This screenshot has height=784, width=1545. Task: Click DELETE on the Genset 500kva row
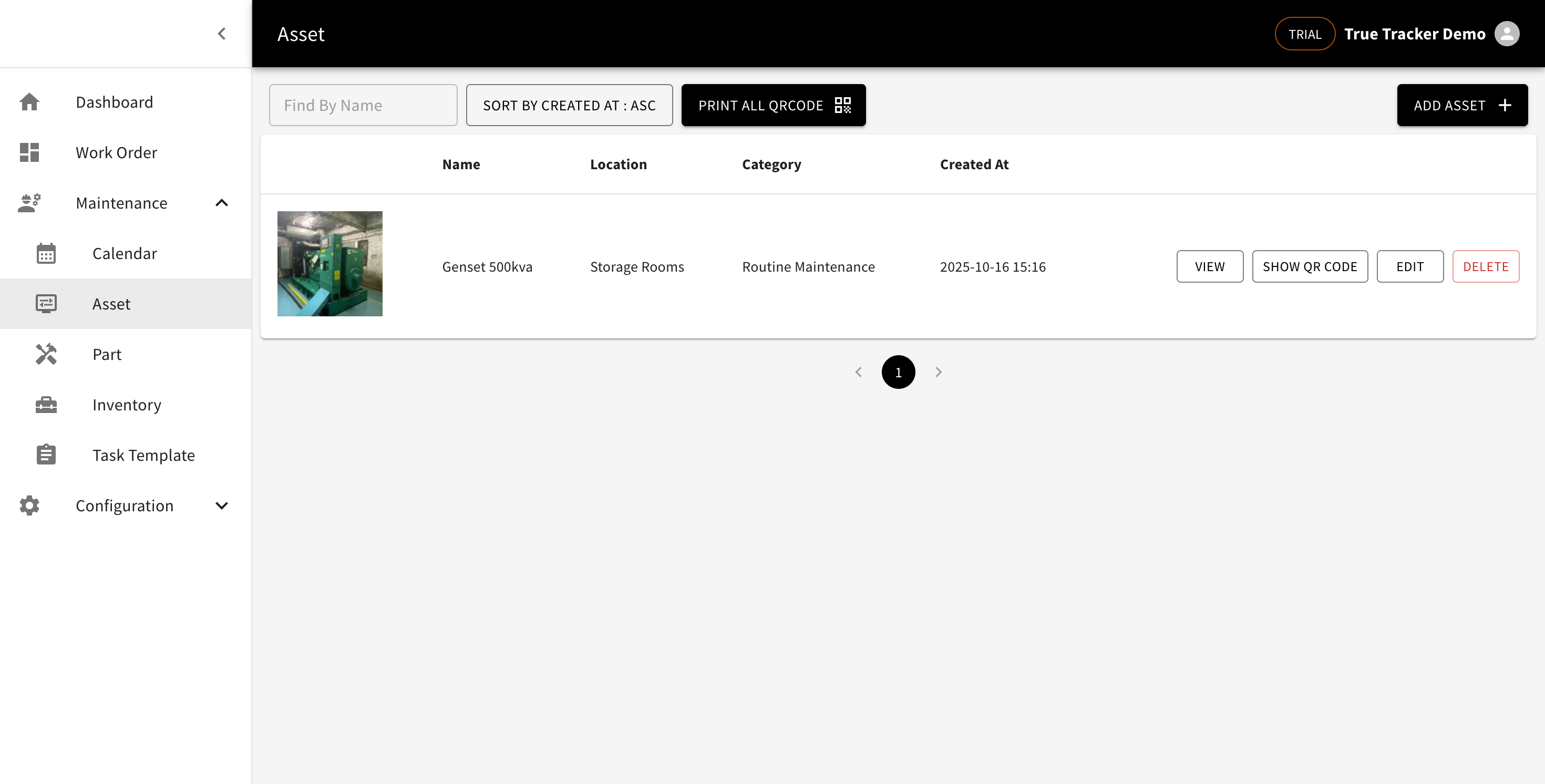[x=1486, y=266]
